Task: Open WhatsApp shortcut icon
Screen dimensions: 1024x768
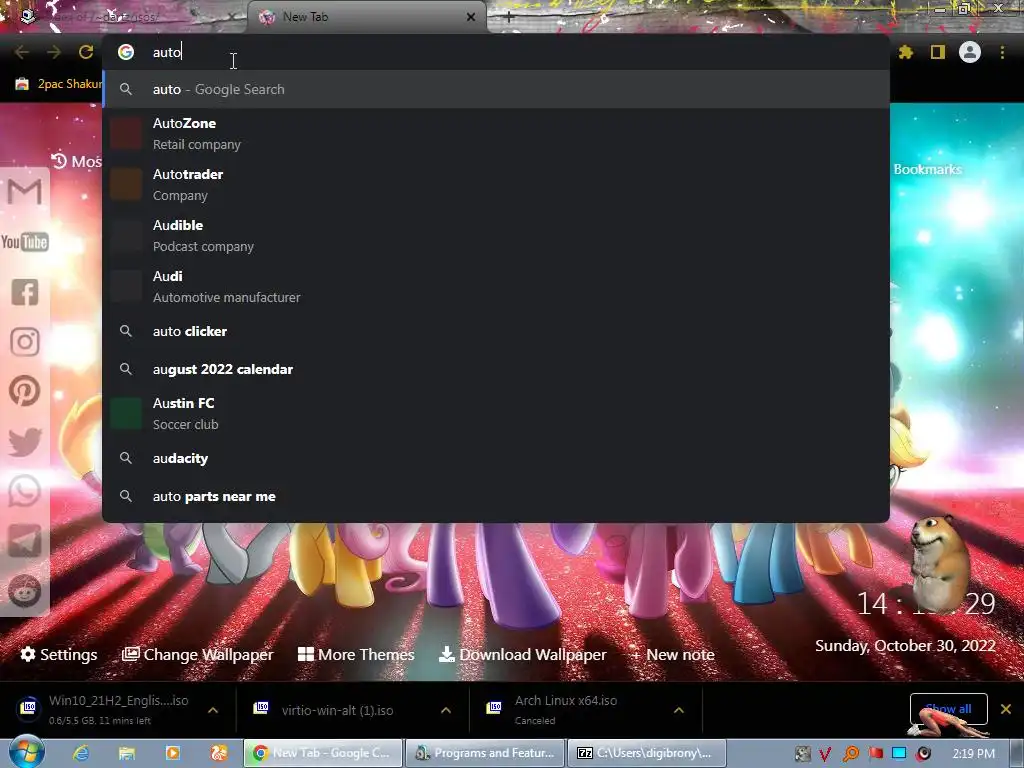Action: click(25, 491)
